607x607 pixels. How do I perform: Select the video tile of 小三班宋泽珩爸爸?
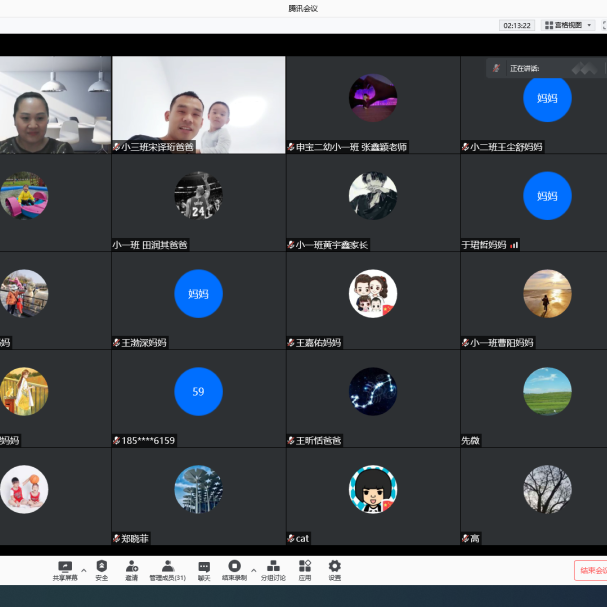(199, 105)
